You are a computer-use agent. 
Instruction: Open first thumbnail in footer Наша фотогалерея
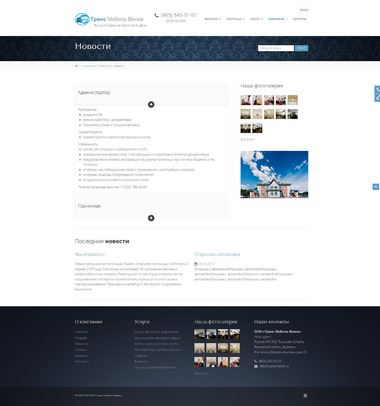coord(199,334)
